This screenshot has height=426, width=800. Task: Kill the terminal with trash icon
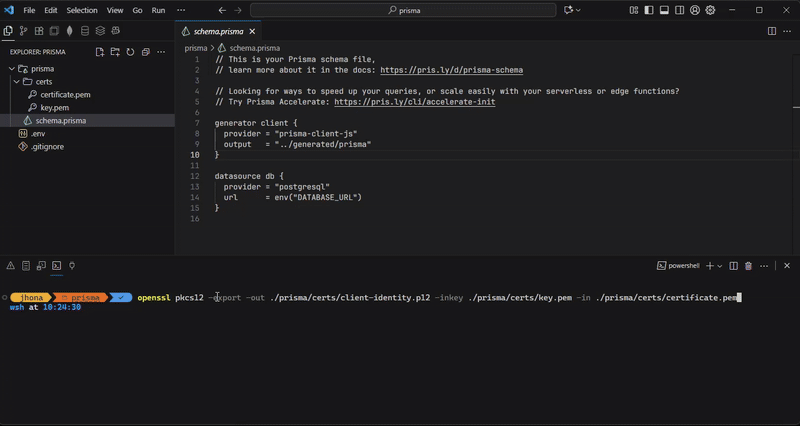tap(748, 266)
